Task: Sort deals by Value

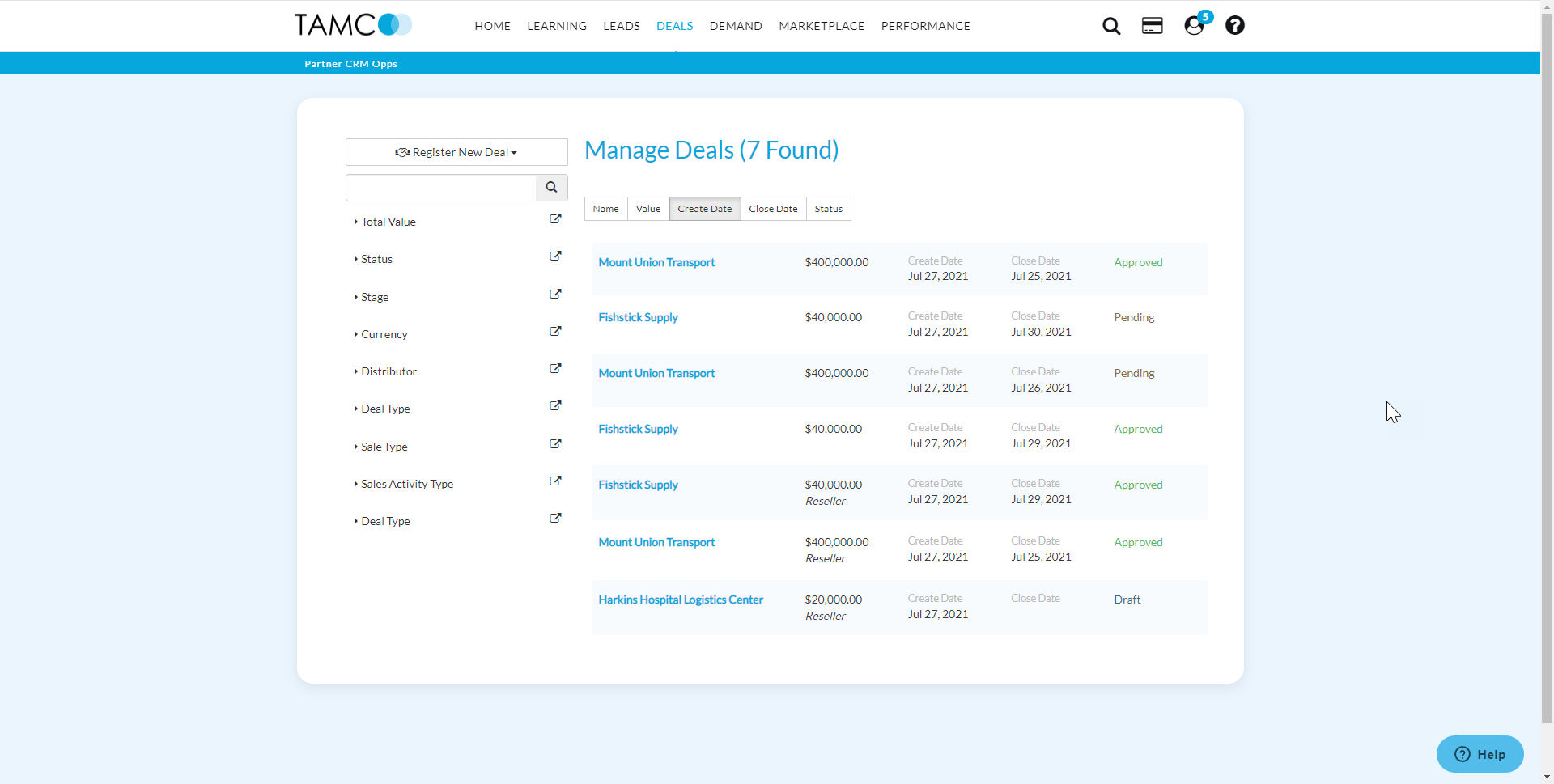Action: point(647,209)
